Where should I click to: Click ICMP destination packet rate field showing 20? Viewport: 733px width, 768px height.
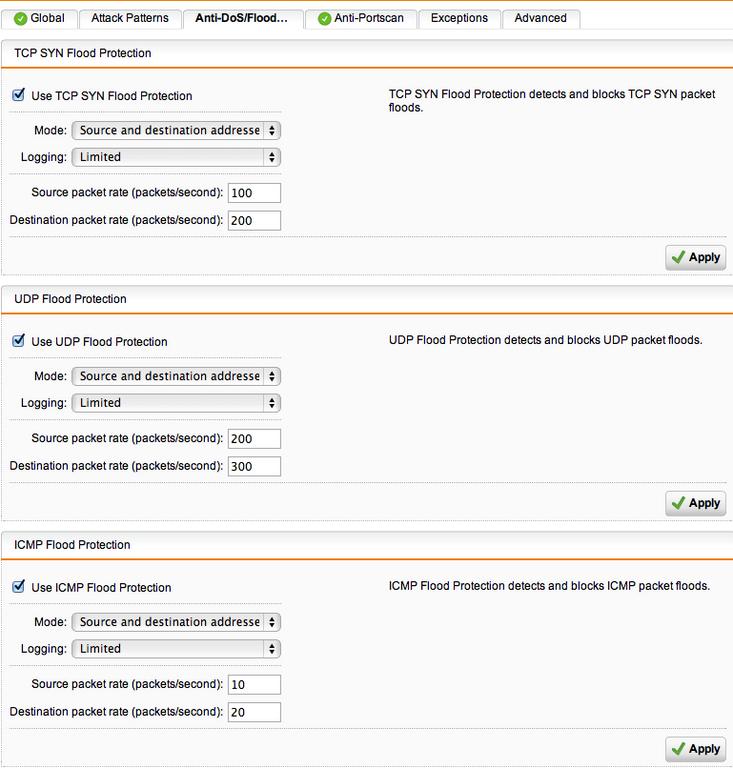click(254, 712)
